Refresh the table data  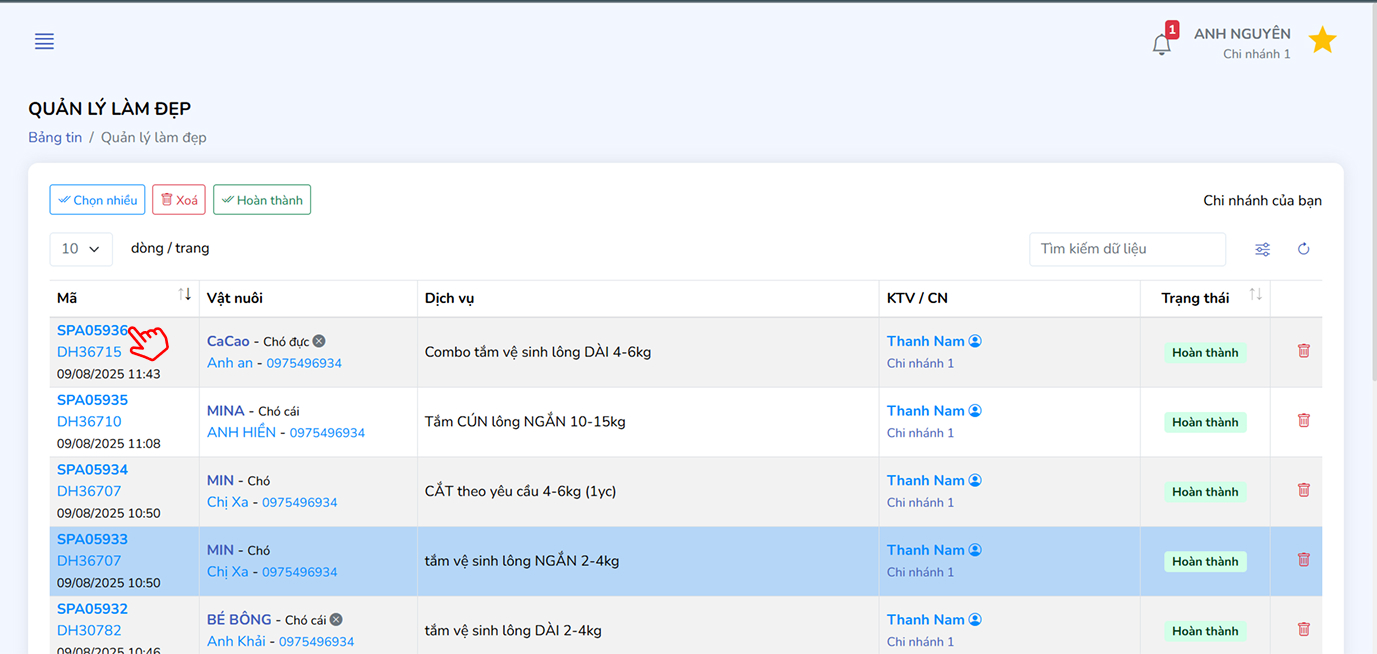(x=1303, y=249)
